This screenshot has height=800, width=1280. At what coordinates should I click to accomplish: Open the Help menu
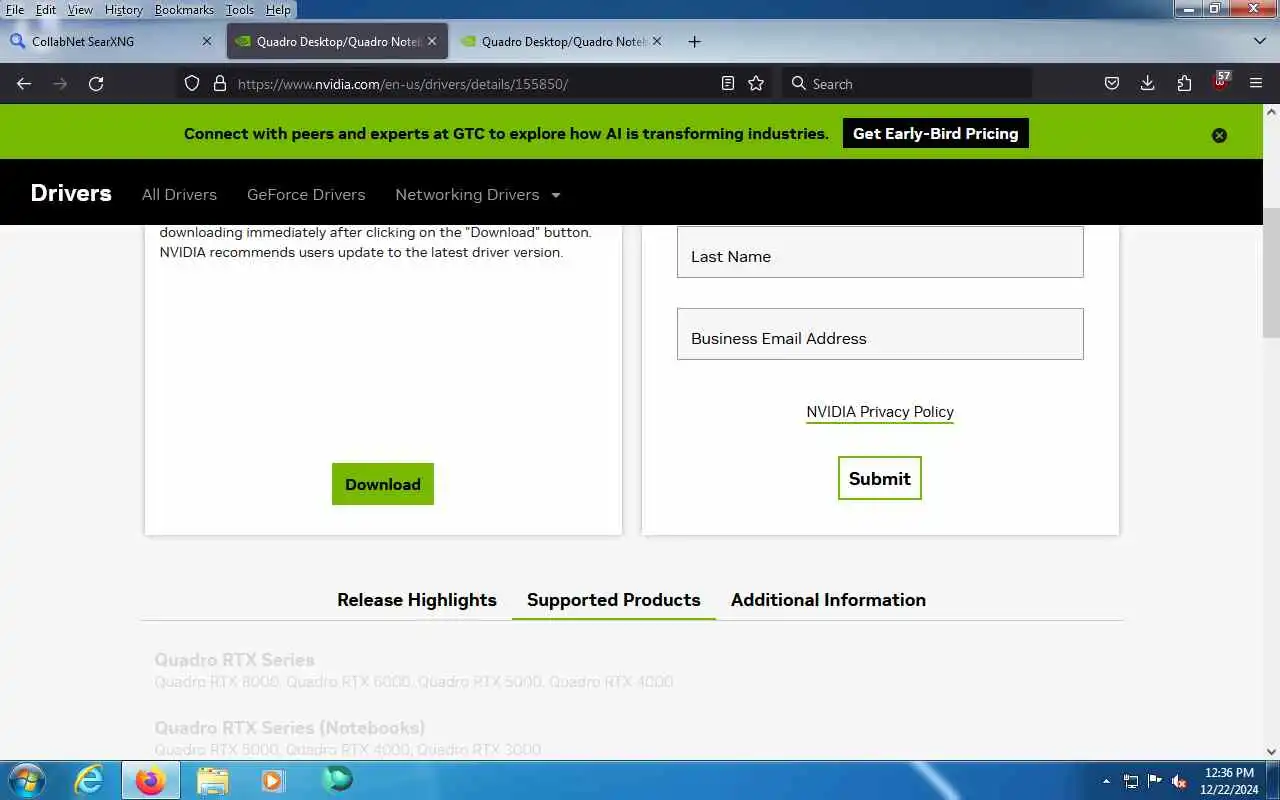point(278,10)
